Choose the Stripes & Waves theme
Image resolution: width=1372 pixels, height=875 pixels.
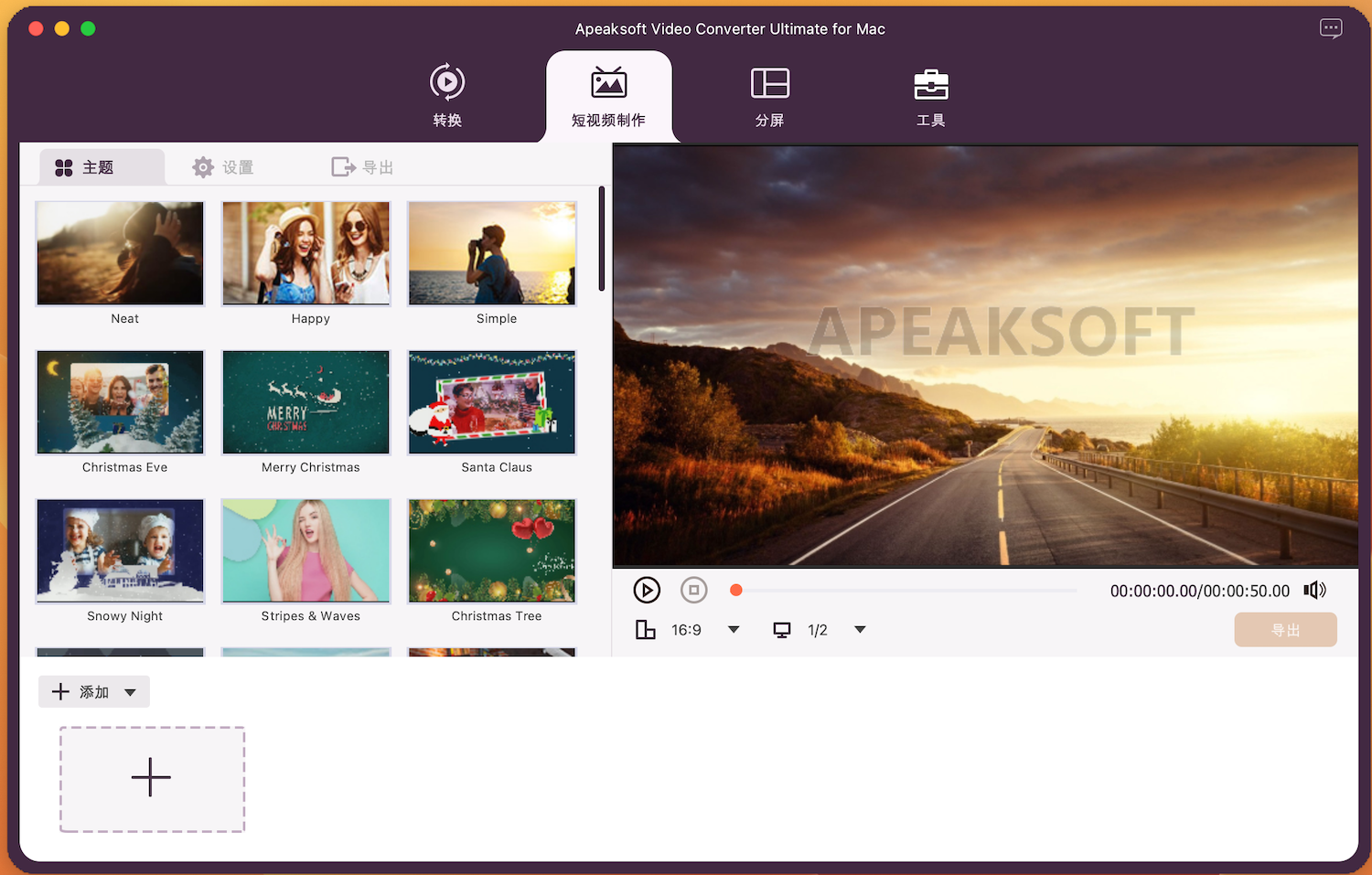point(306,551)
